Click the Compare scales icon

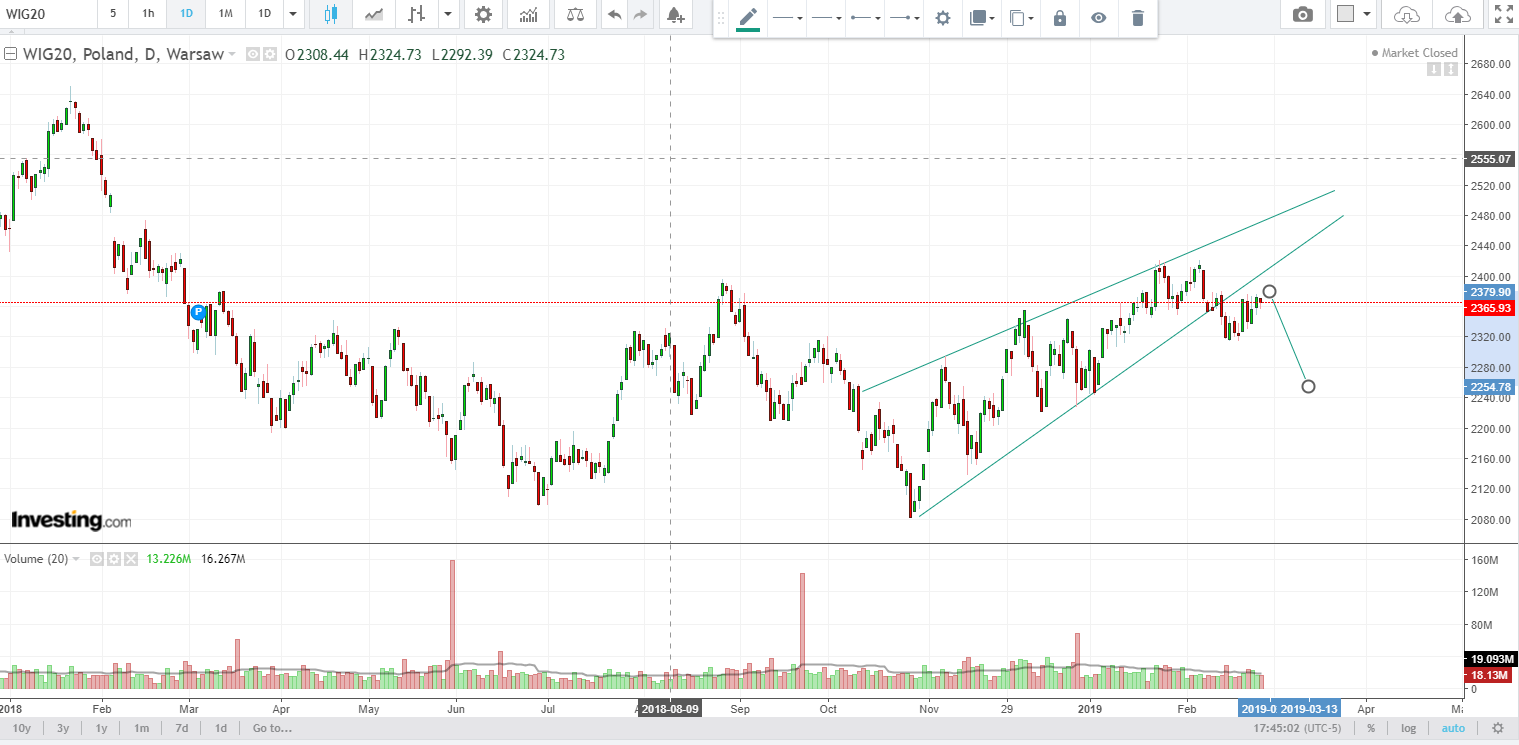point(577,14)
